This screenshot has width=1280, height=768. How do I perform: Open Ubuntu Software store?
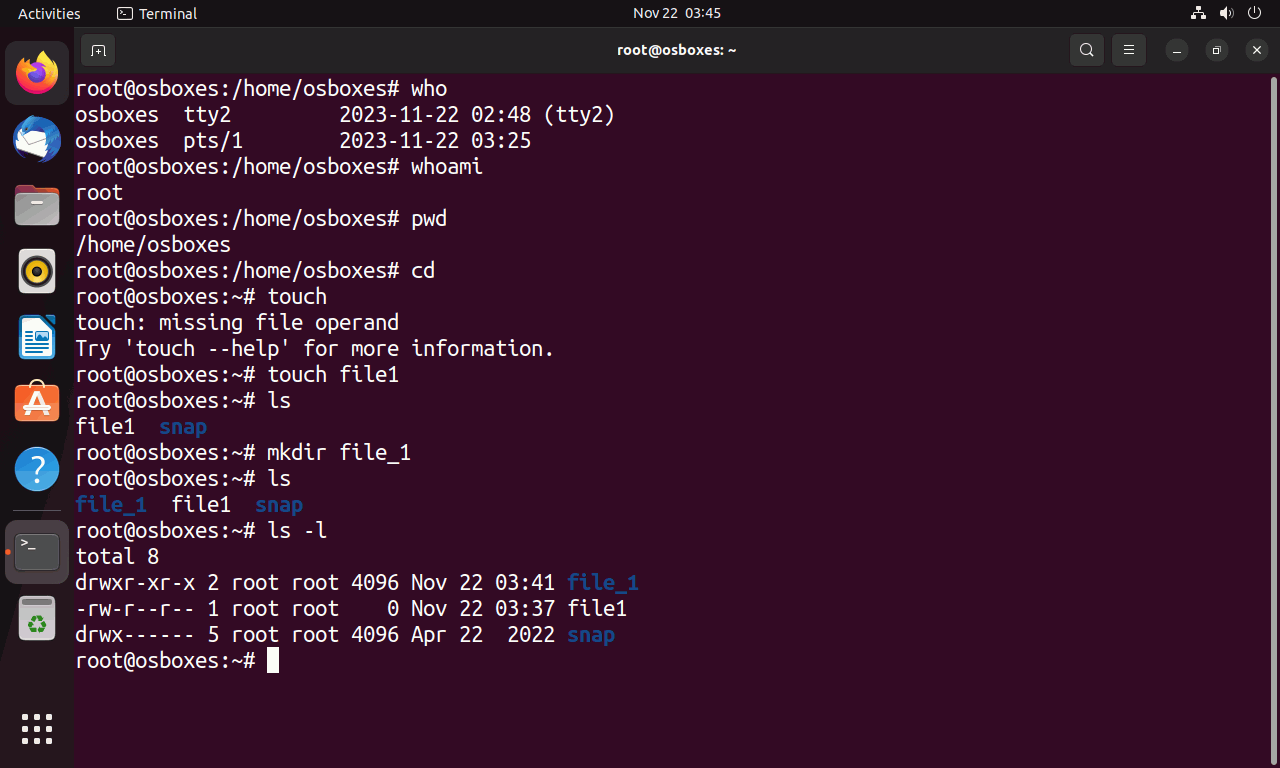pos(37,403)
